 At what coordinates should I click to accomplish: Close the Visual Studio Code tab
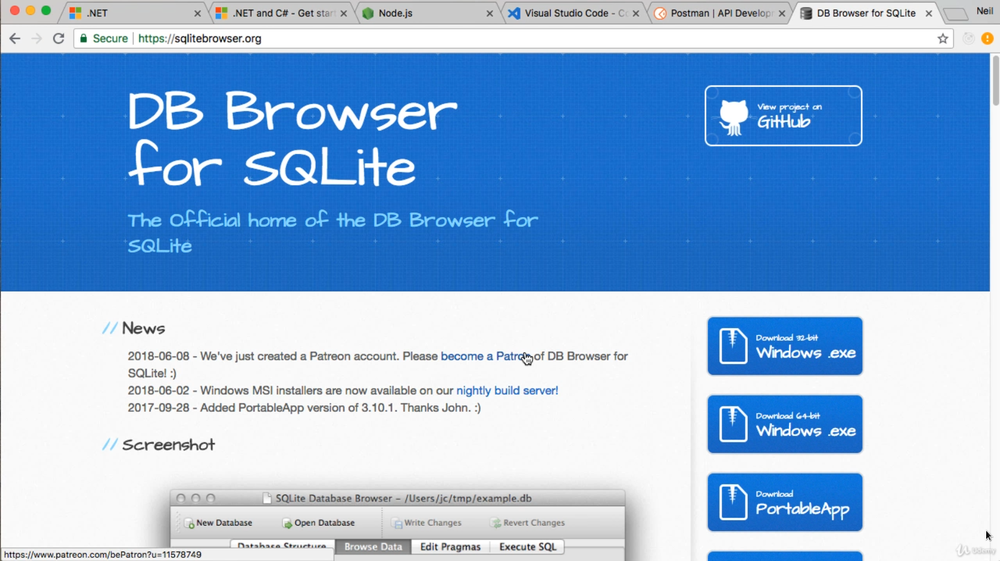(636, 13)
